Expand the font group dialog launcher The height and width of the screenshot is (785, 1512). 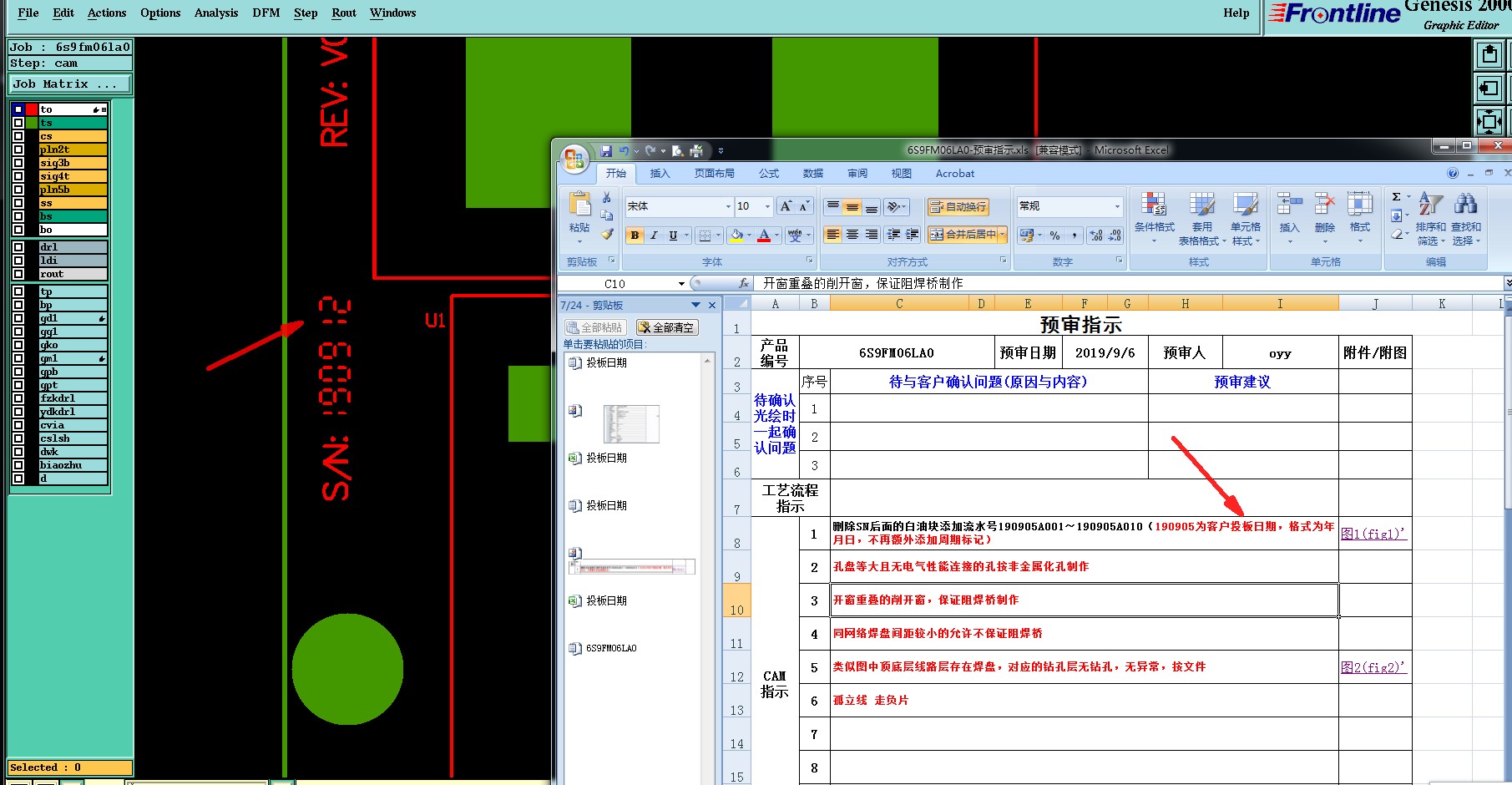pos(808,261)
